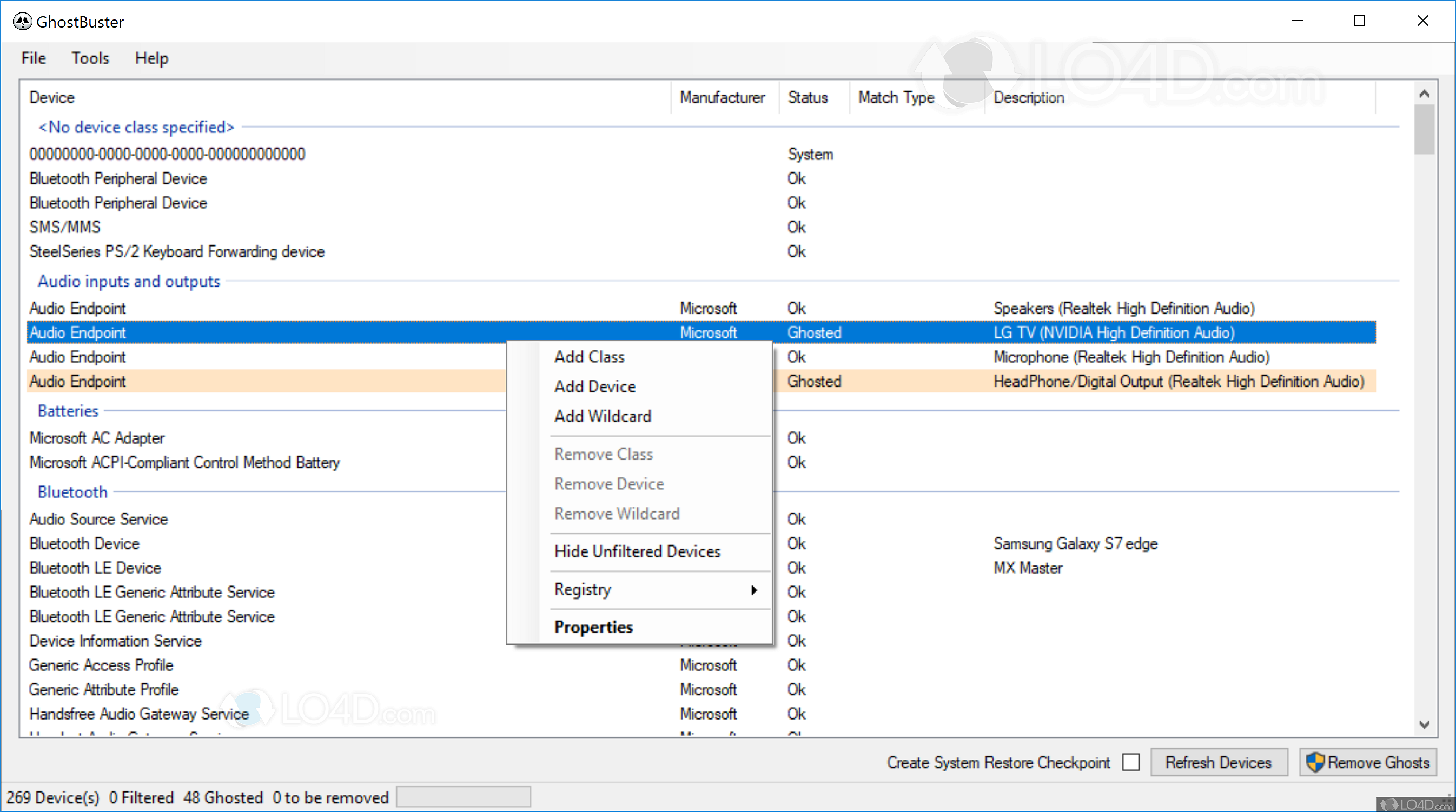
Task: Enable Create System Restore Checkpoint checkbox
Action: pos(1130,762)
